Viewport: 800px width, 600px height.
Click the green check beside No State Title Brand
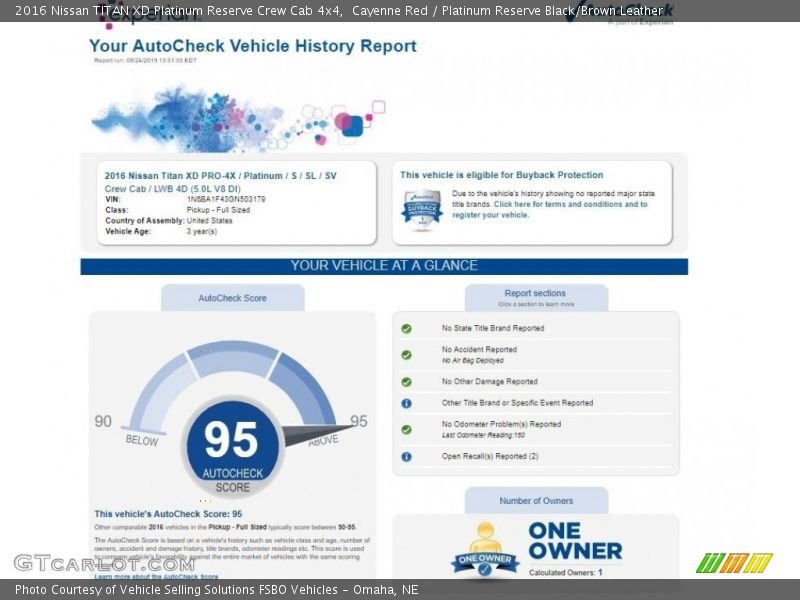tap(407, 328)
